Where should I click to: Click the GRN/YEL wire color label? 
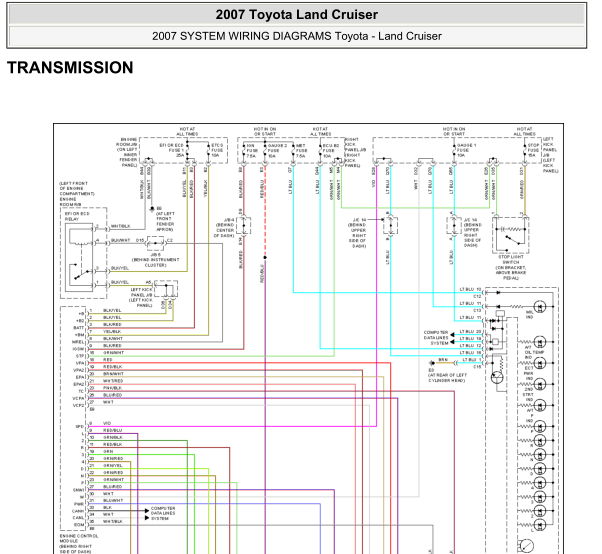[x=113, y=465]
